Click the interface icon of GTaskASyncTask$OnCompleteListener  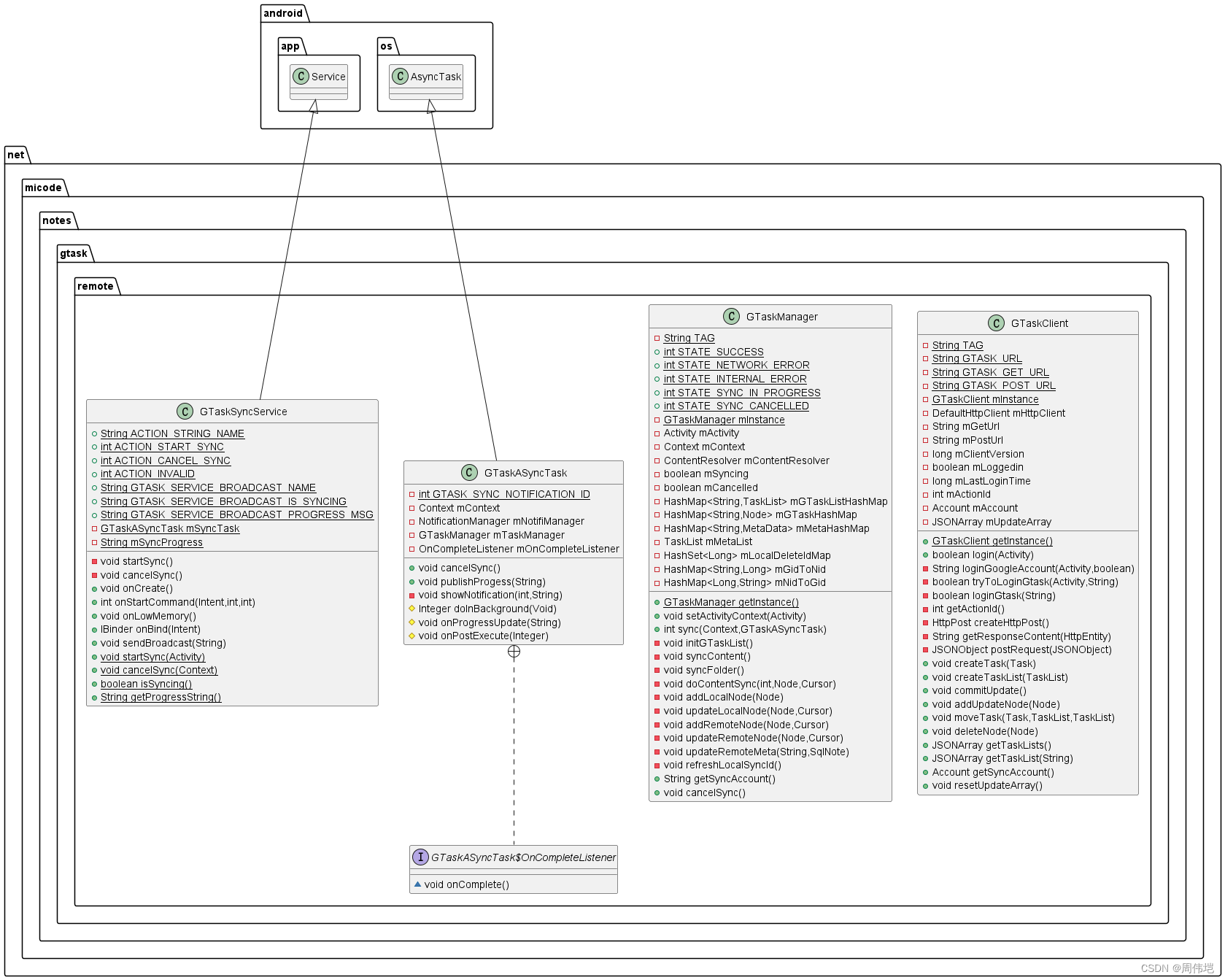pyautogui.click(x=420, y=857)
